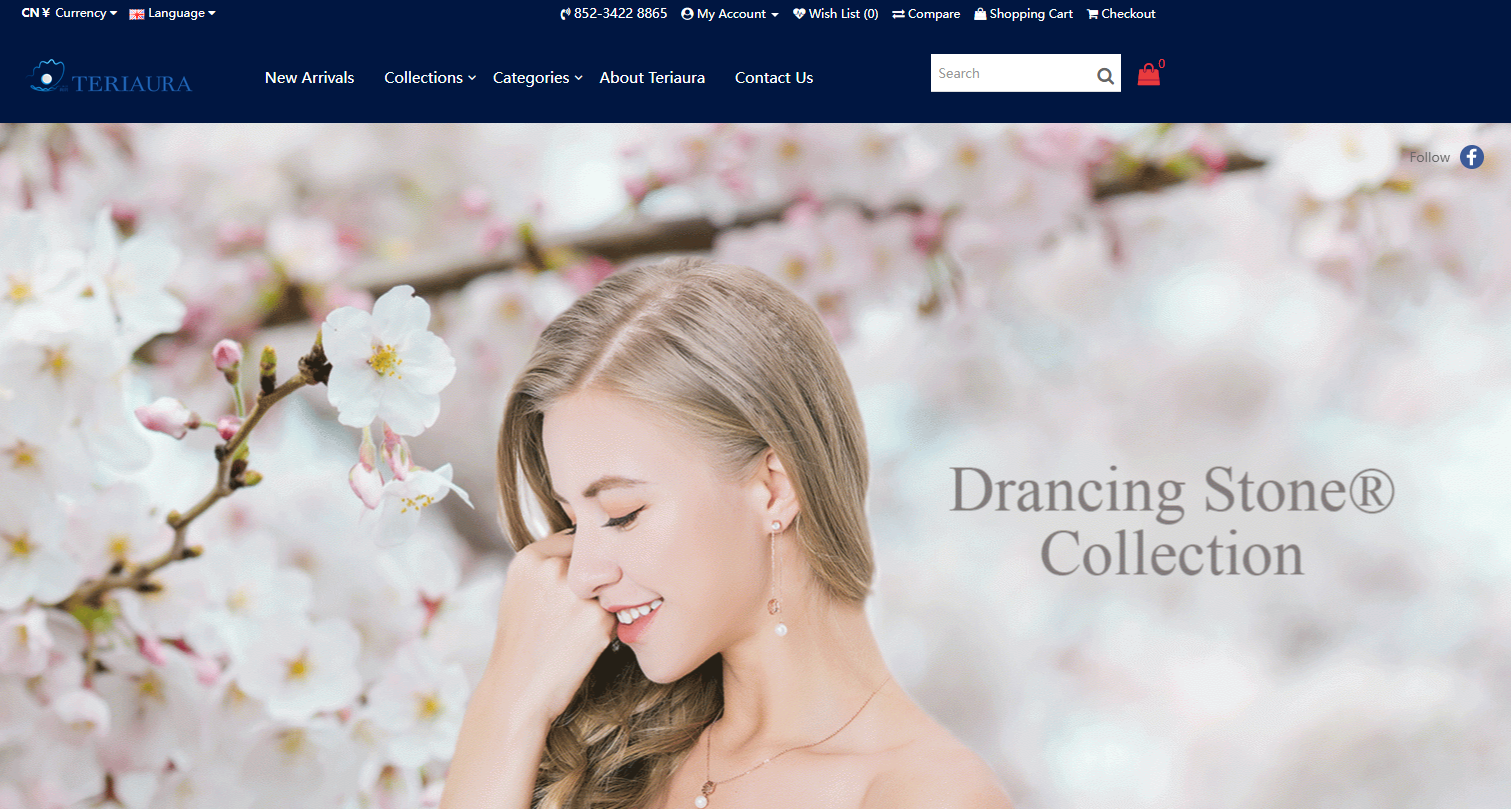This screenshot has height=809, width=1511.
Task: Click the Follow label
Action: [x=1429, y=157]
